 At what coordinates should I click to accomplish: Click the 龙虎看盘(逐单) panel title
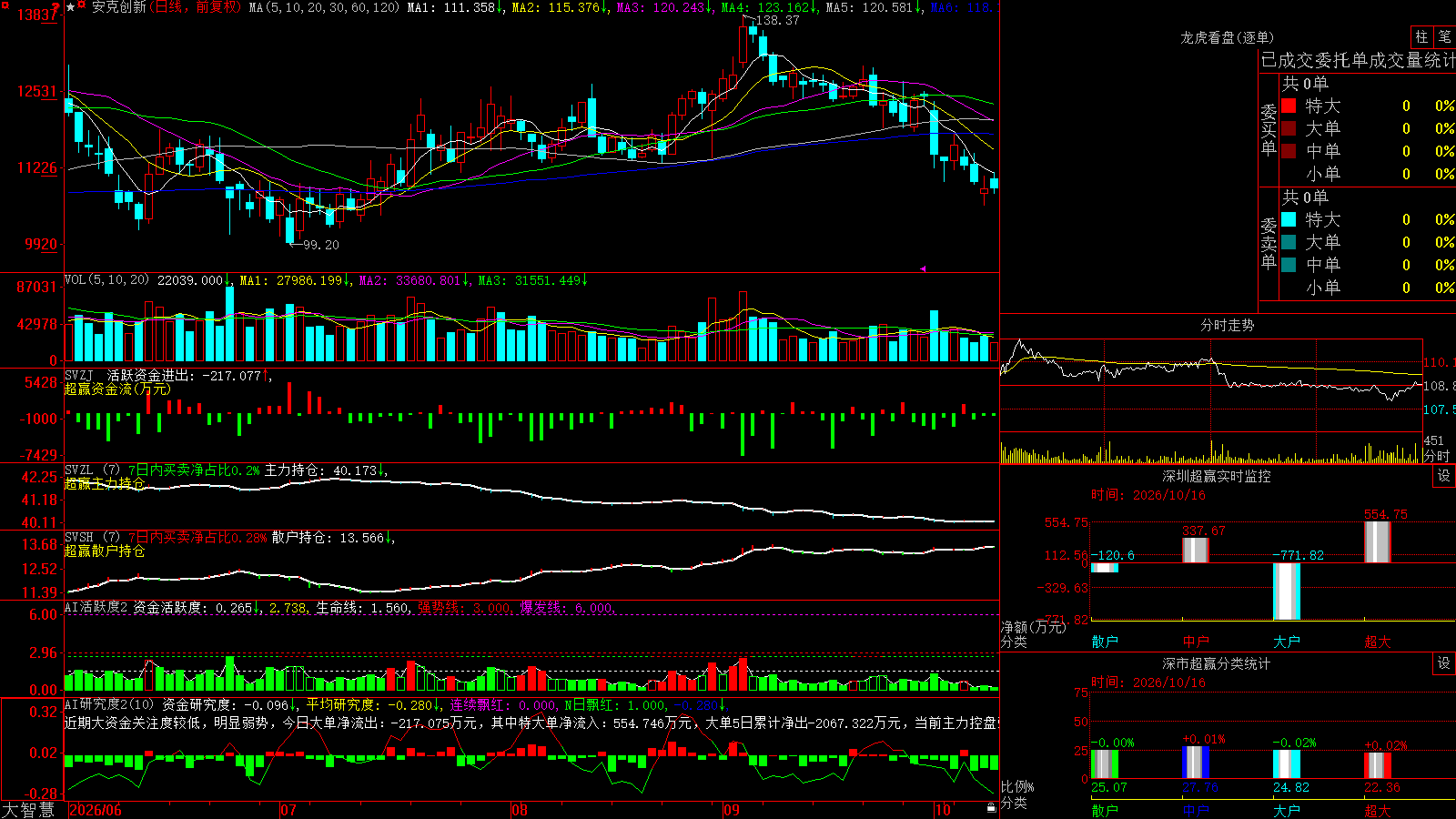pyautogui.click(x=1227, y=37)
